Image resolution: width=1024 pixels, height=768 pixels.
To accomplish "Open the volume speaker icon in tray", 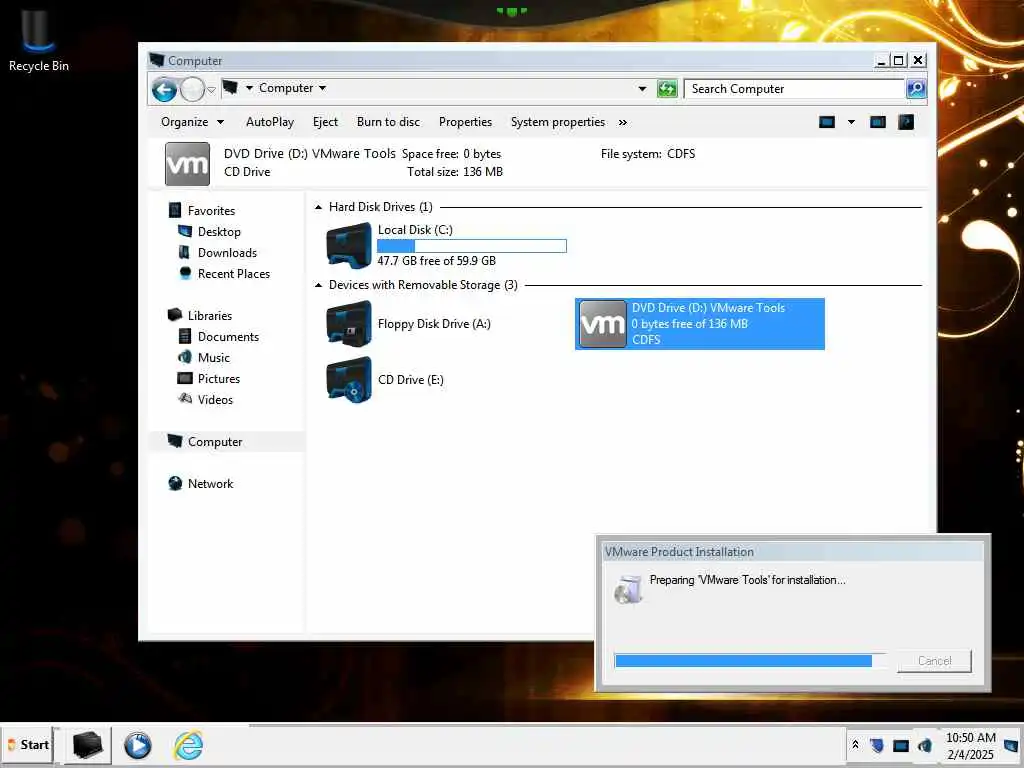I will pos(925,745).
